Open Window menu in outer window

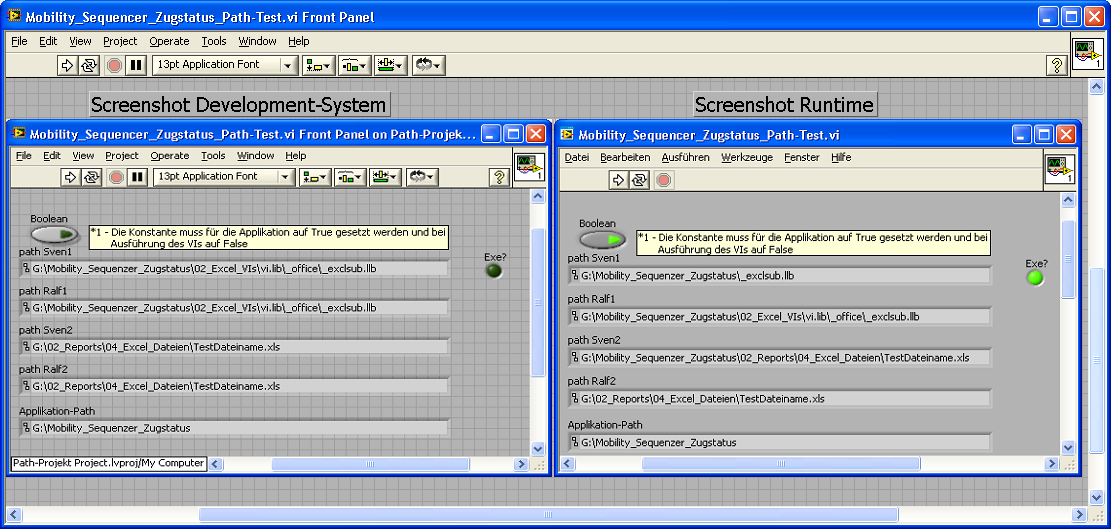coord(257,41)
